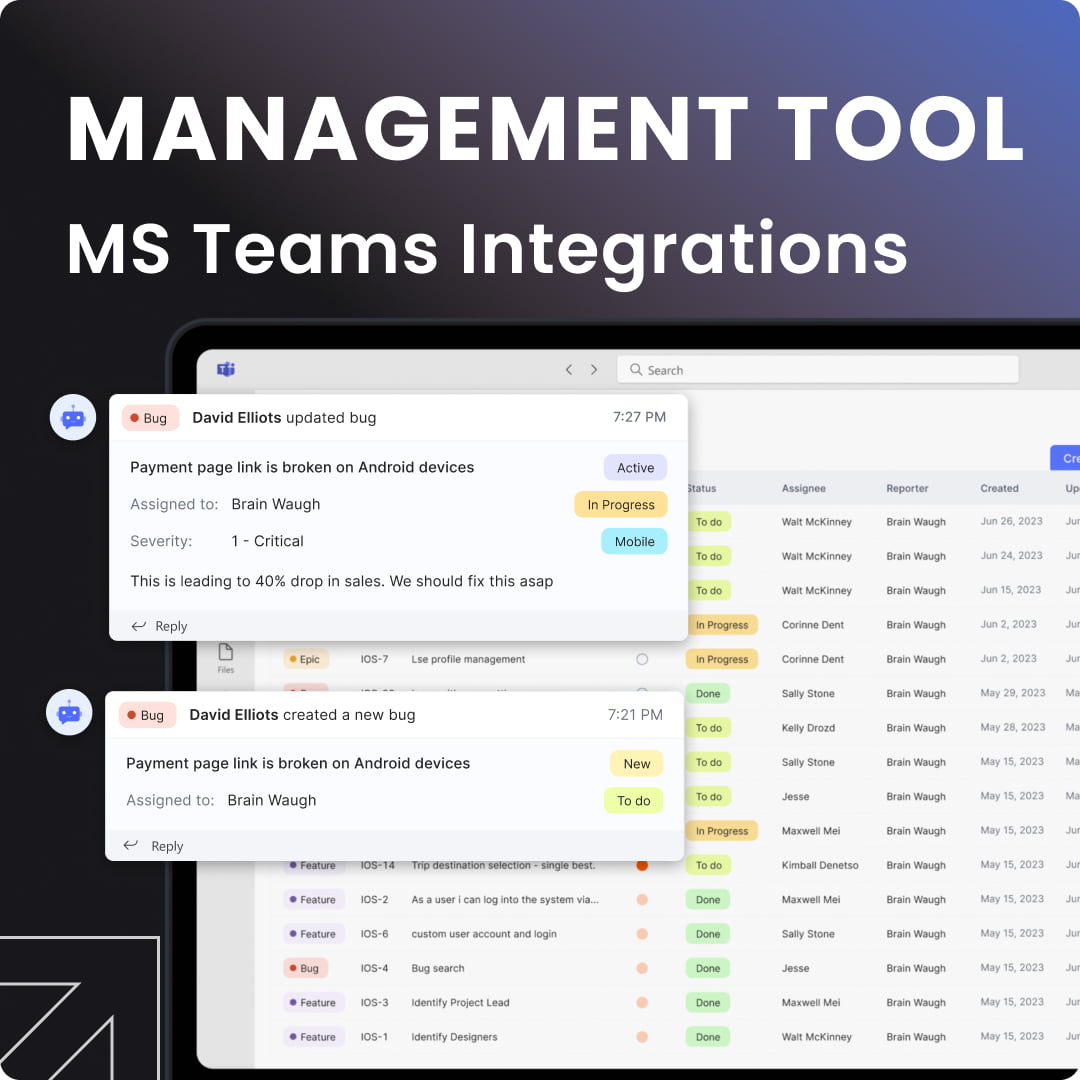Click the magnifier icon in the search bar

[x=636, y=369]
